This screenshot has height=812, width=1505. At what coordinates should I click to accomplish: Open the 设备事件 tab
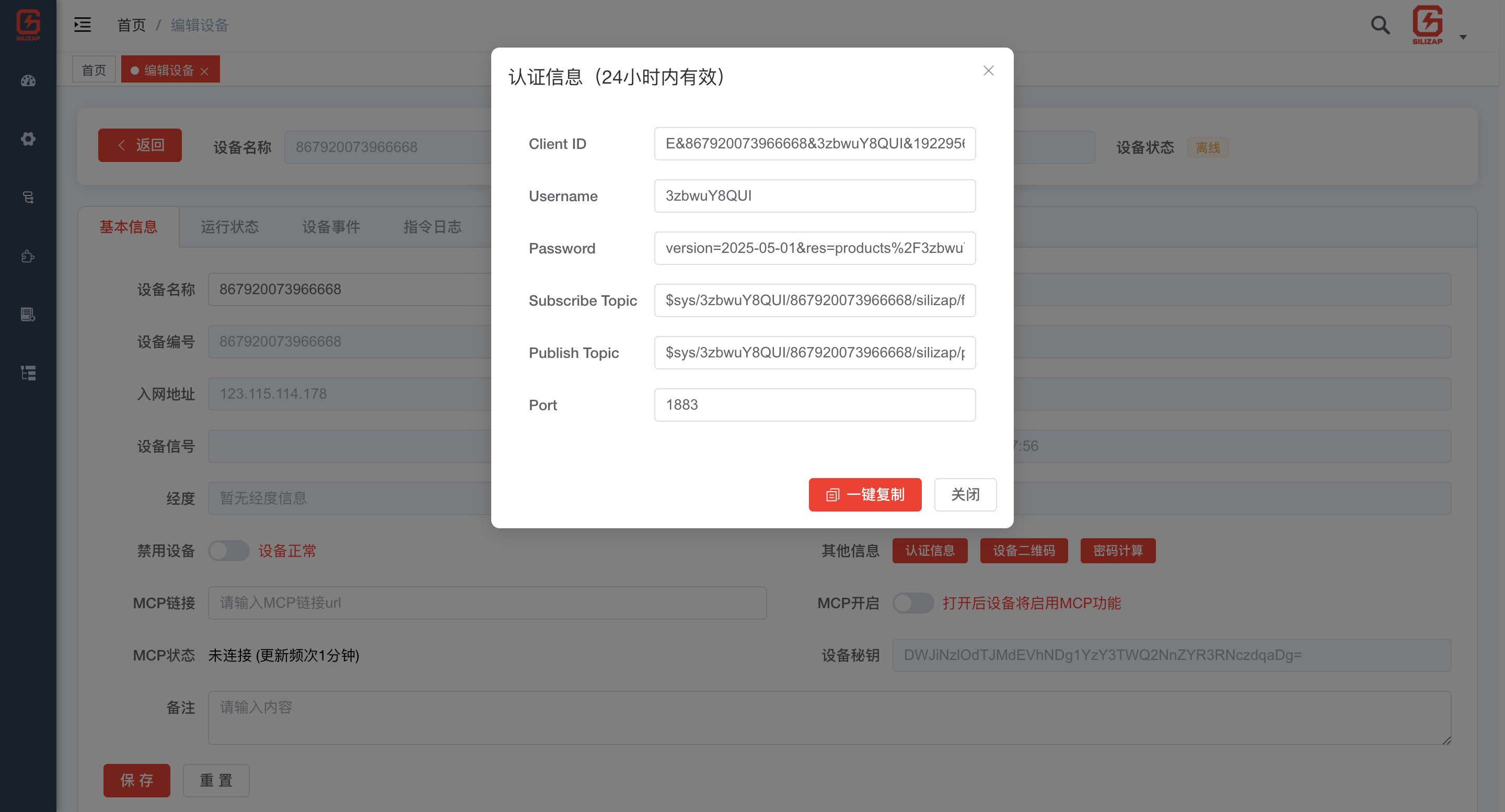point(331,227)
